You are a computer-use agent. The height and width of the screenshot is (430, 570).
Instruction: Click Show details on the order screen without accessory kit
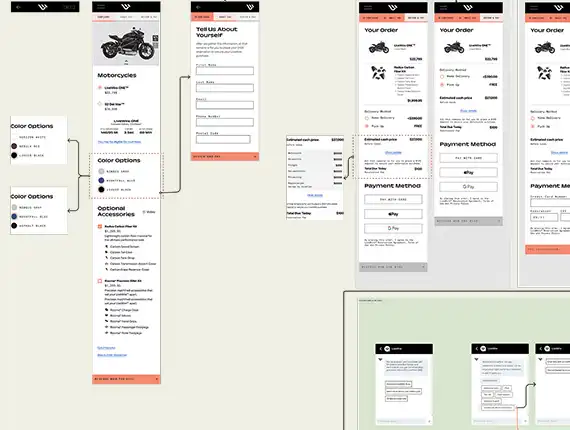click(x=468, y=111)
